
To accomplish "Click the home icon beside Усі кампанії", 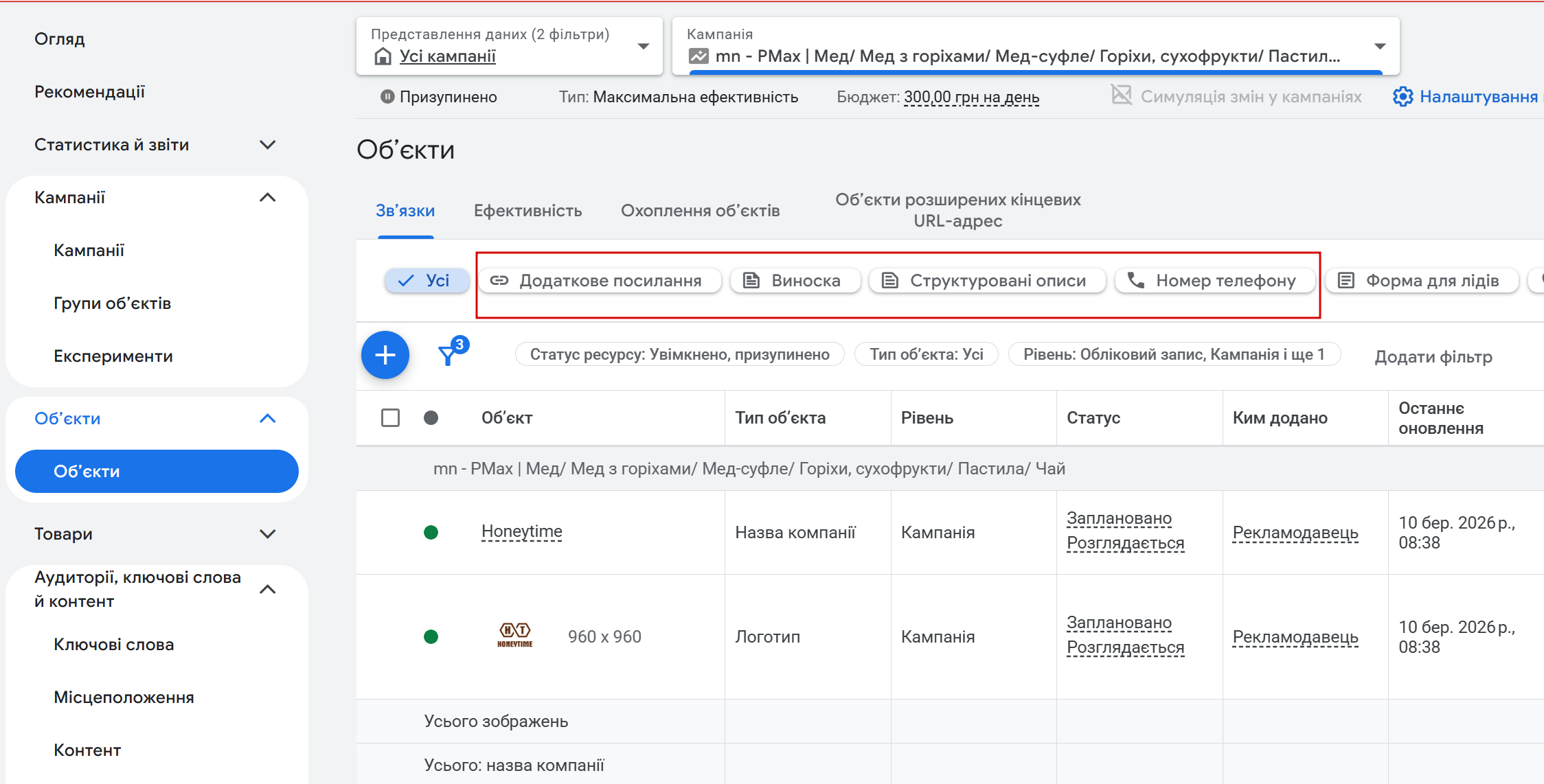I will pos(383,56).
